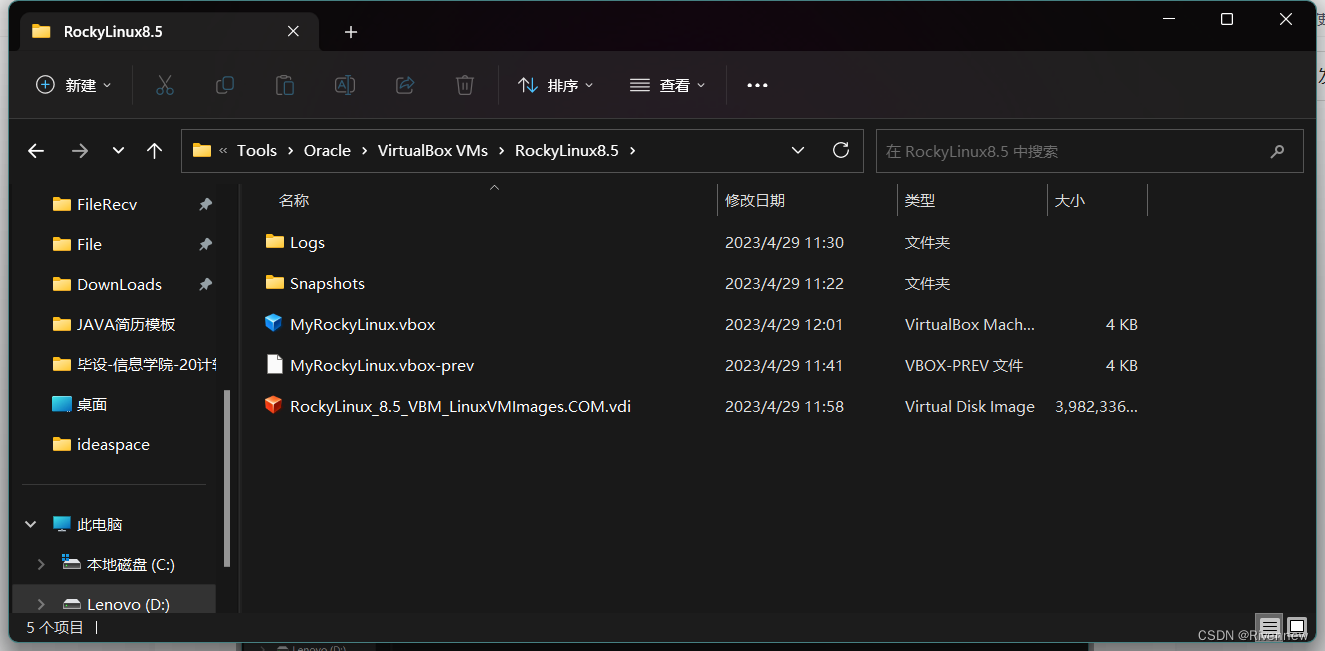Open the 排序 (Sort) dropdown
Screen dimensions: 1325x651
pyautogui.click(x=556, y=85)
